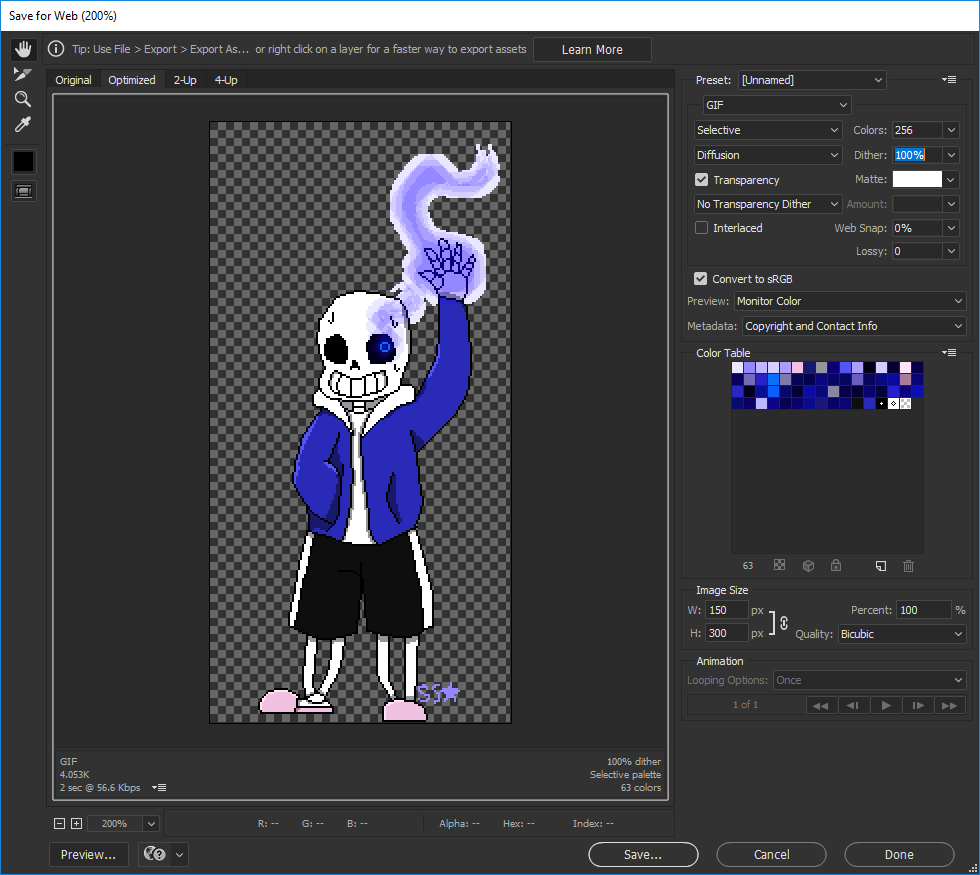
Task: Open the eyedropper color swatch
Action: pyautogui.click(x=24, y=162)
